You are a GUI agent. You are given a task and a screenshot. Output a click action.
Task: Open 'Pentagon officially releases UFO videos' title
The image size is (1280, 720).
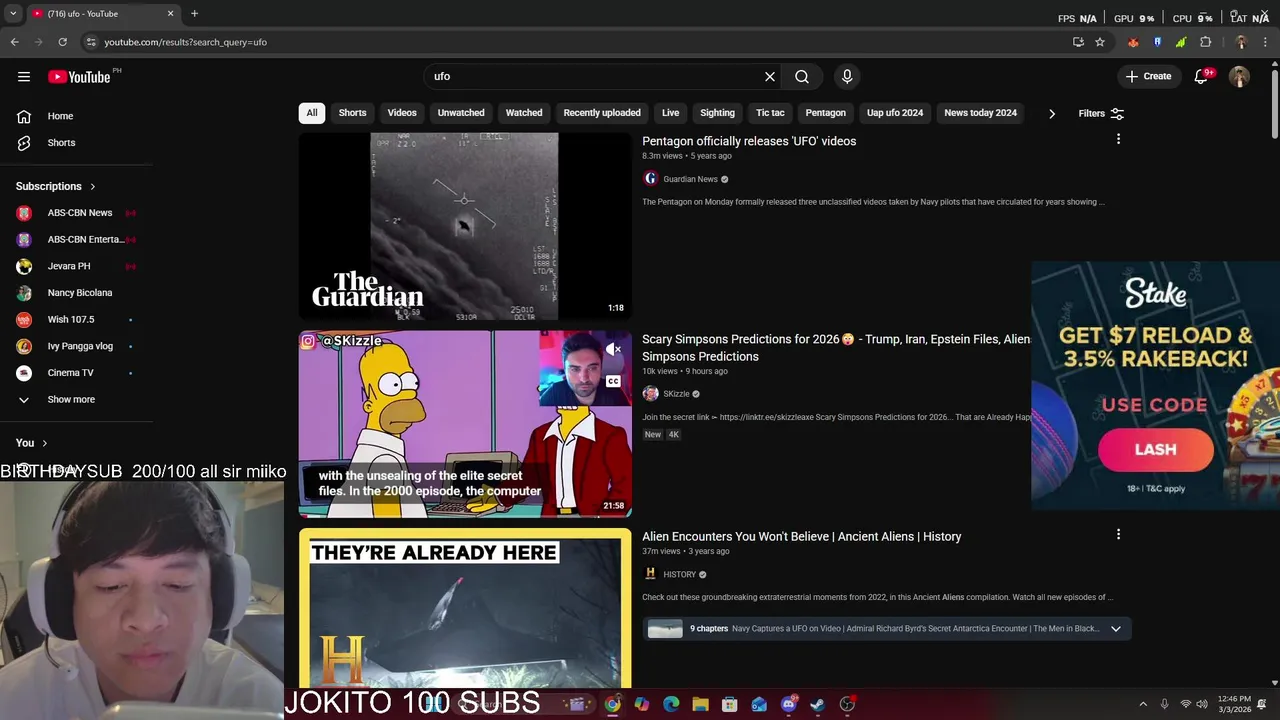pyautogui.click(x=749, y=141)
